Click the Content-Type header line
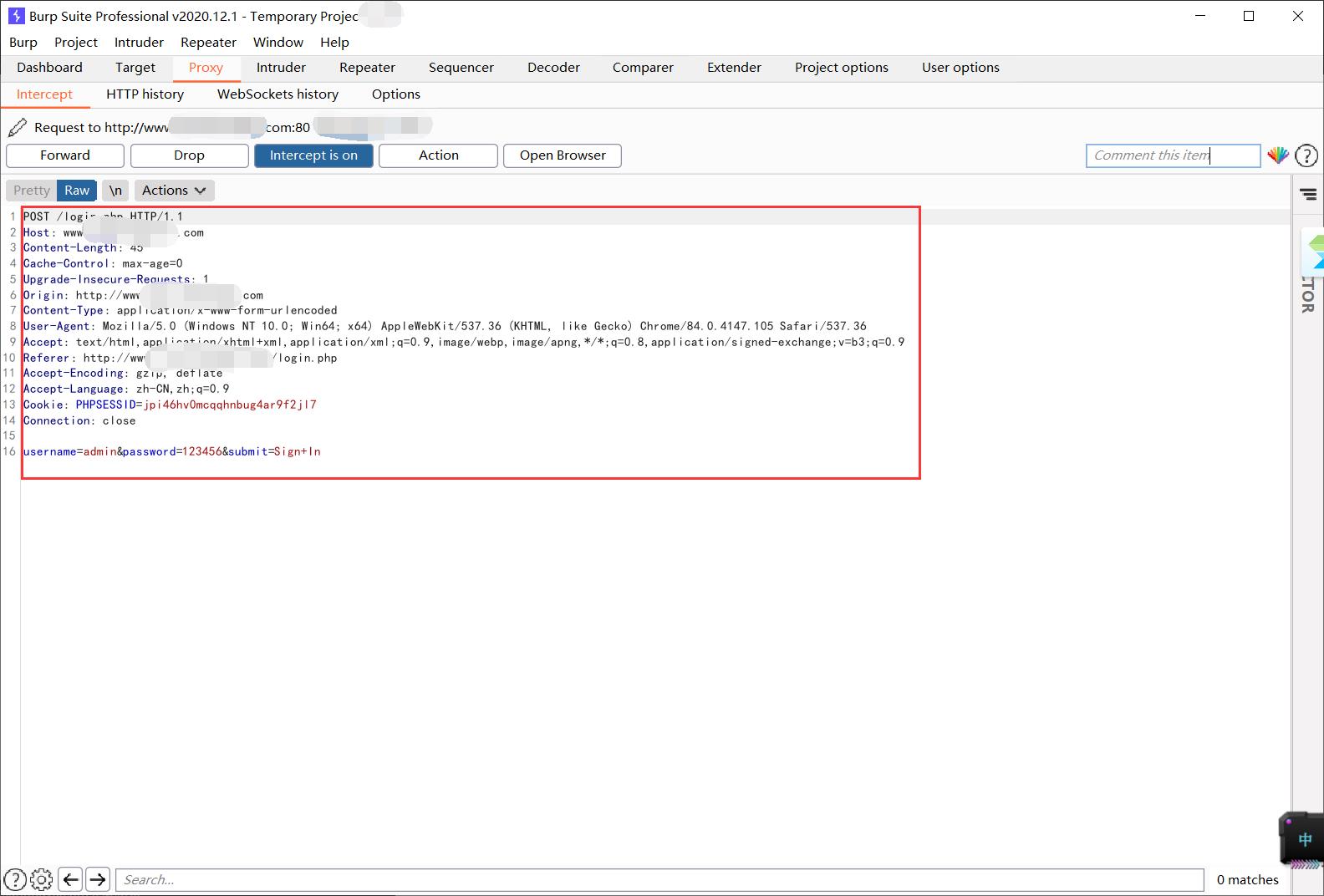Viewport: 1324px width, 896px height. pyautogui.click(x=180, y=310)
